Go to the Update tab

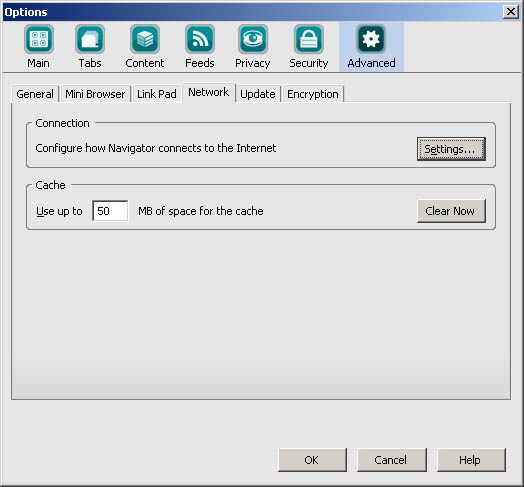[258, 94]
